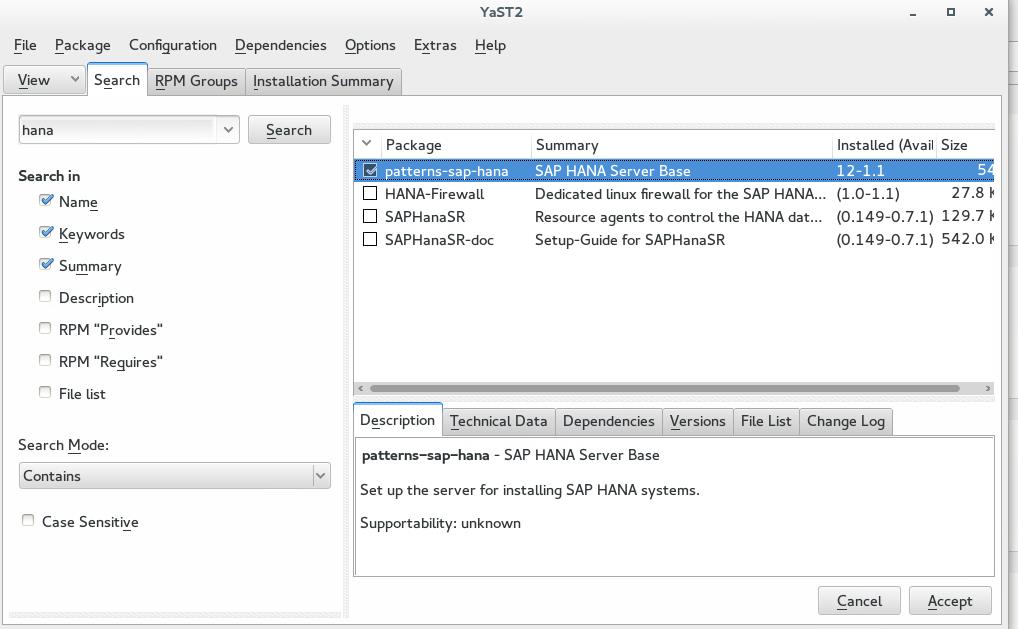Check the RPM Provides search option
1018x629 pixels.
tap(45, 328)
